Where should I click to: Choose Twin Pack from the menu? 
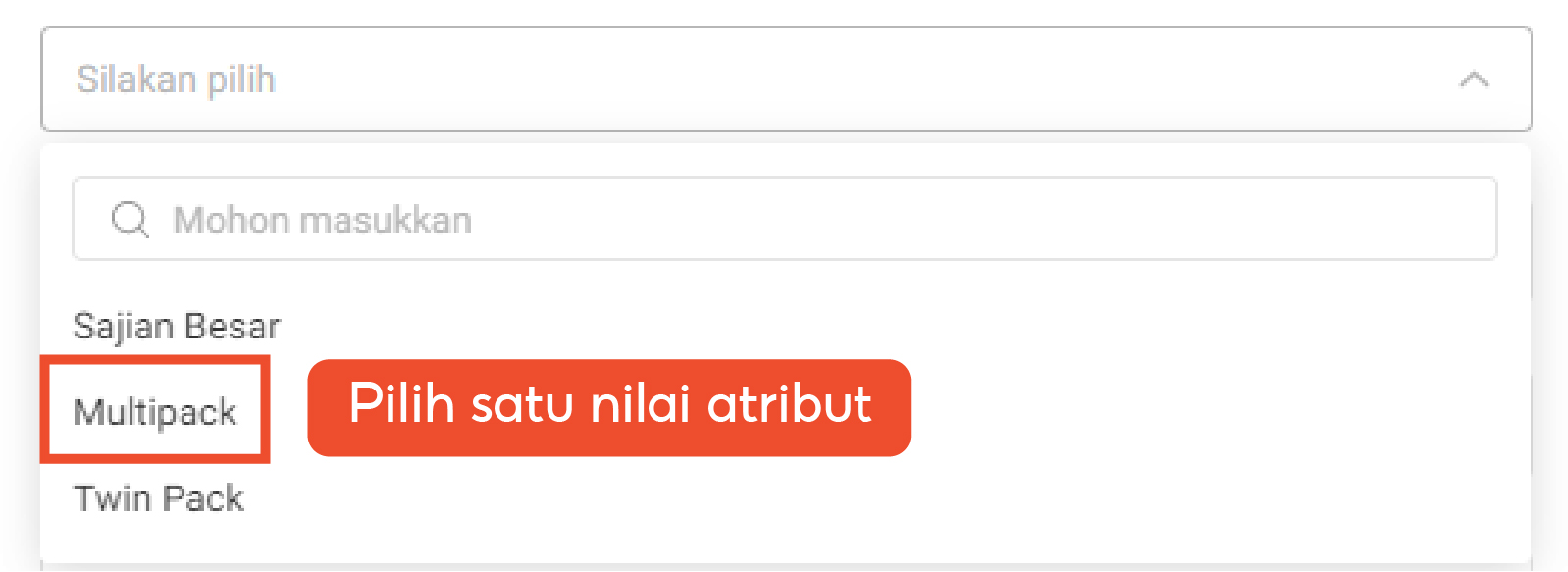[x=158, y=496]
